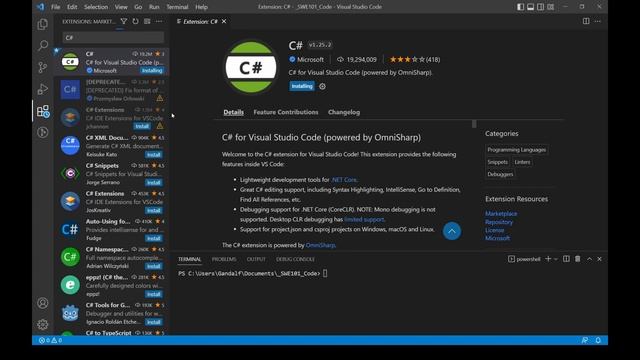Screen dimensions: 640x360
Task: Clear extensions search results icon
Action: 147,21
